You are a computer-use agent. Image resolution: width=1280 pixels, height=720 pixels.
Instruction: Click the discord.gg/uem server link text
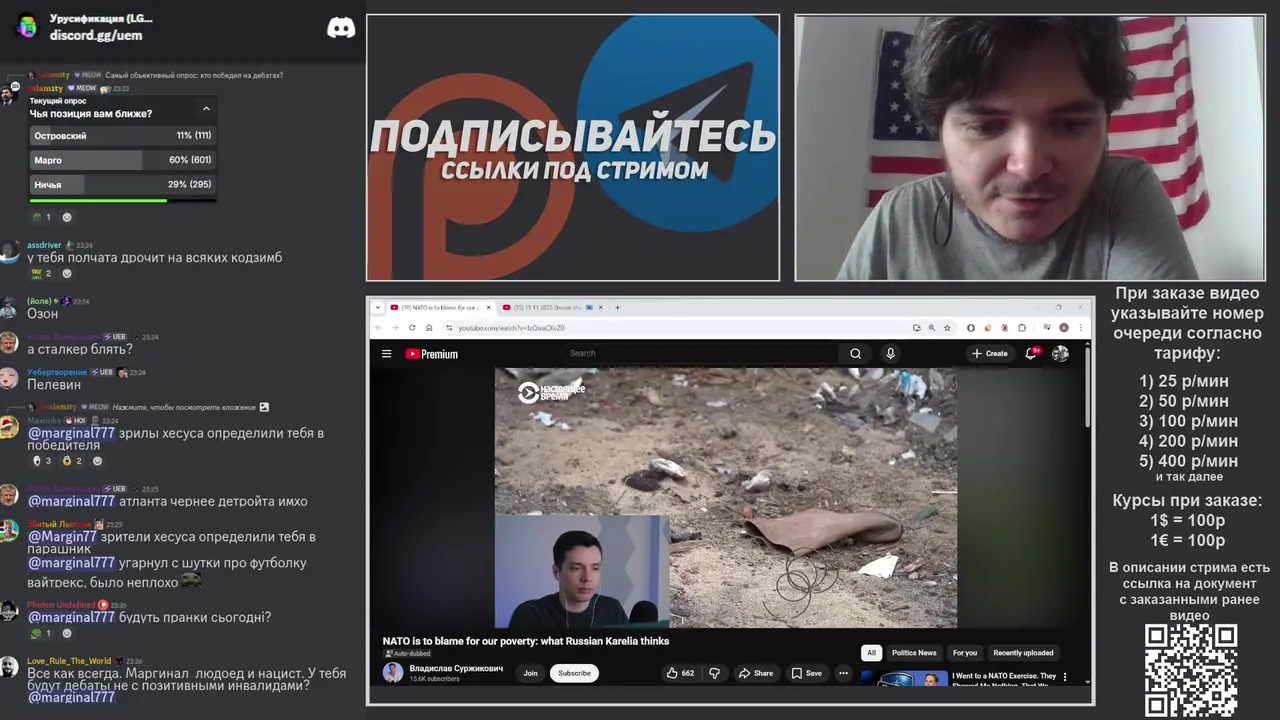click(x=96, y=35)
